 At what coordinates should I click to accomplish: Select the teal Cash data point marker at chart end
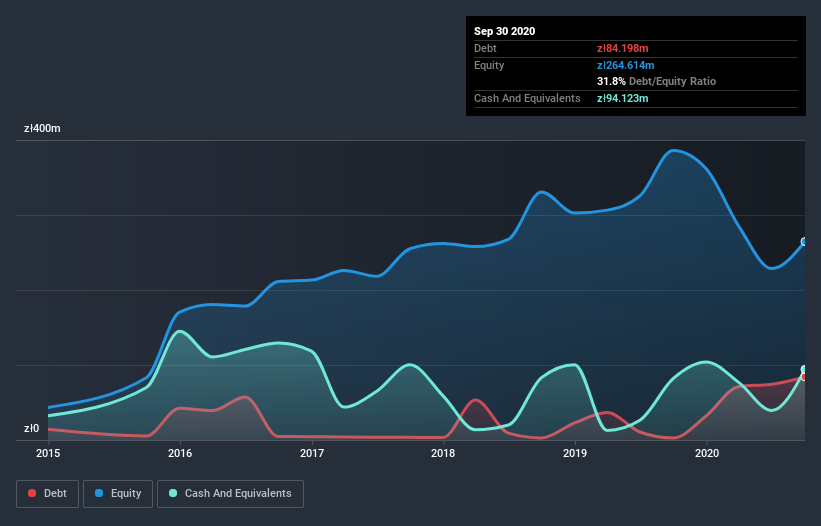[x=804, y=370]
